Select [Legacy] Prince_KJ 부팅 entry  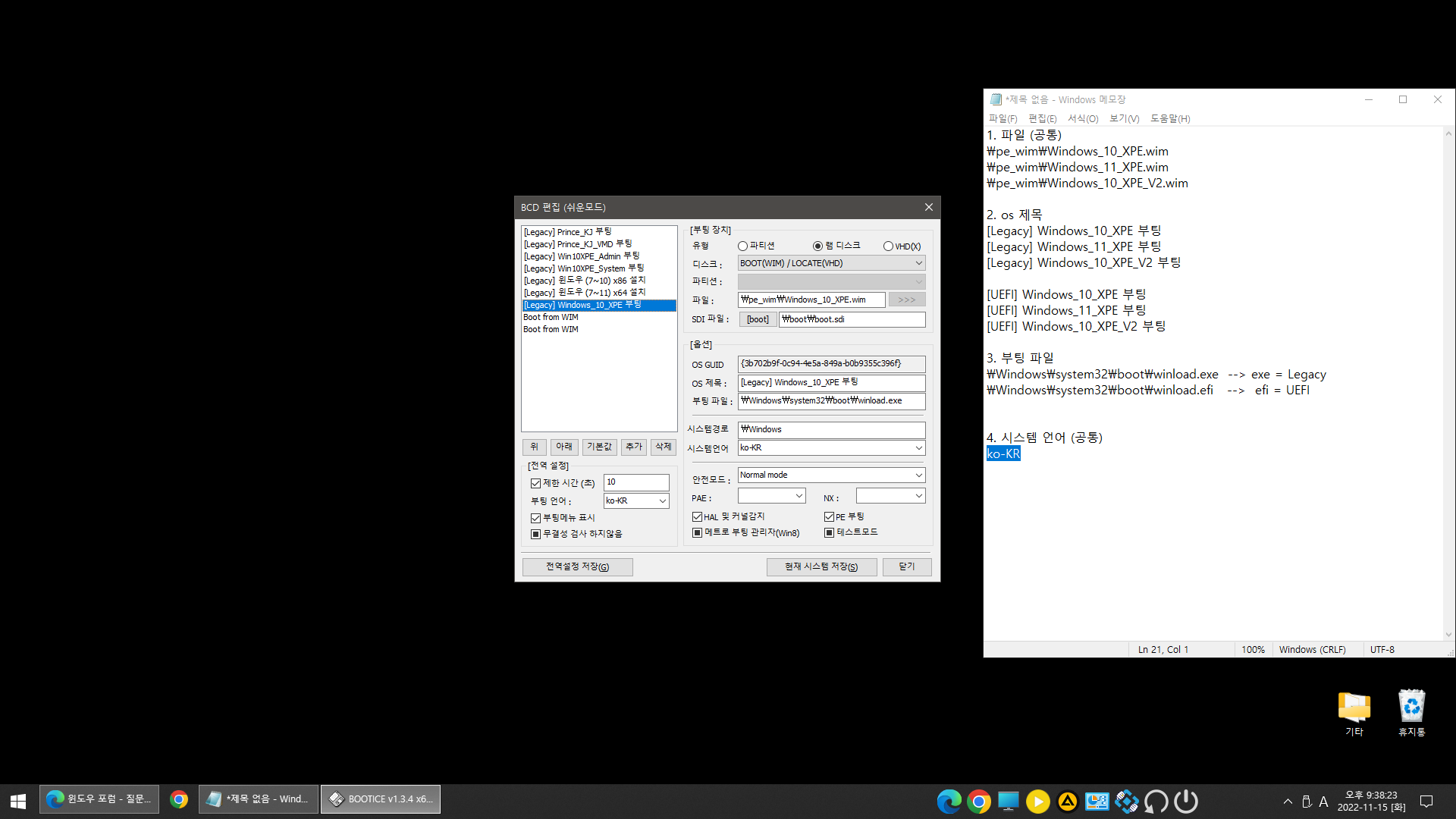point(599,232)
